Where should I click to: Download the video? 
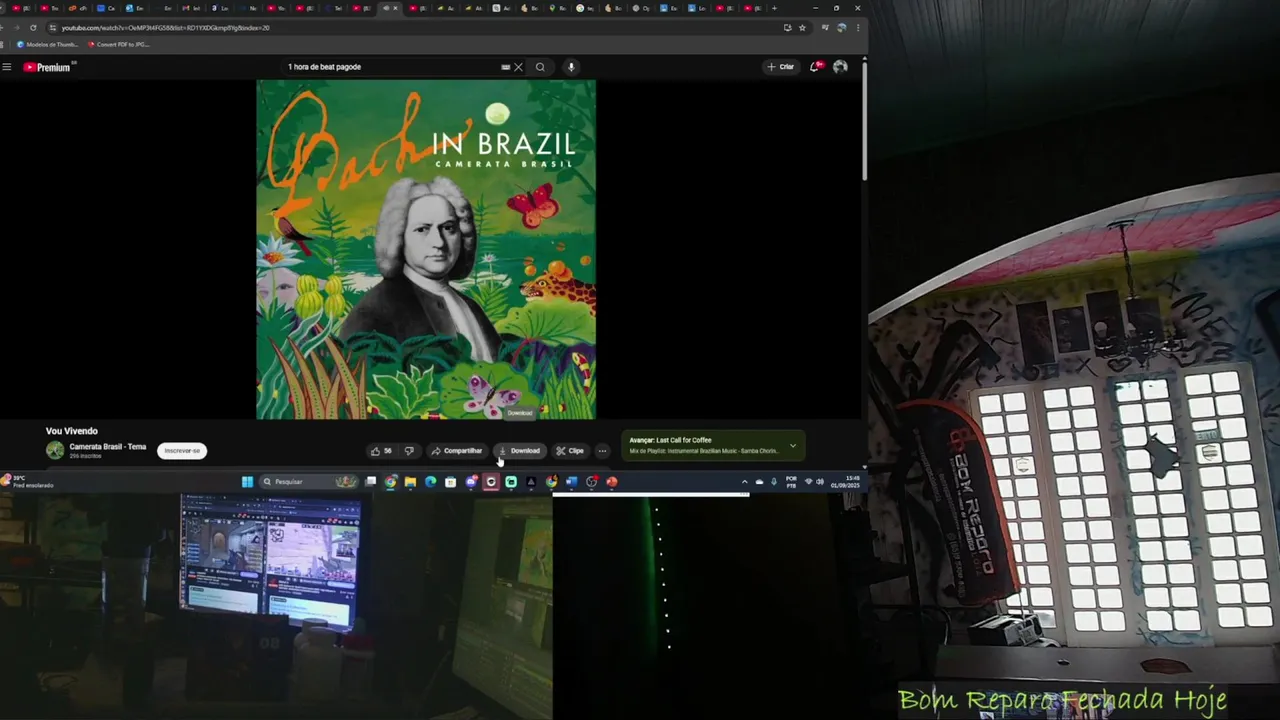point(519,451)
